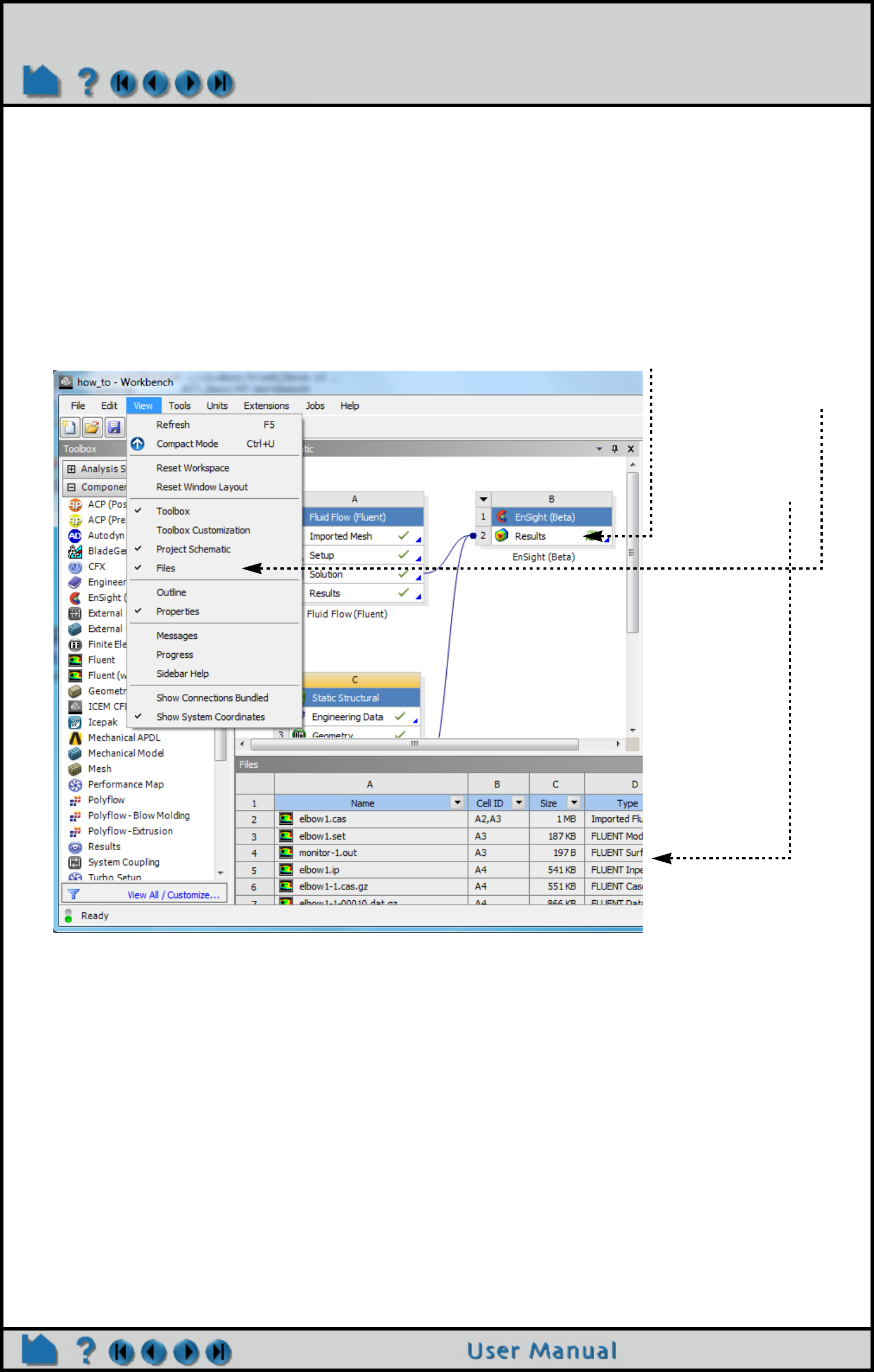Screen dimensions: 874x1372
Task: Select the CFX icon in the Toolbox
Action: pyautogui.click(x=75, y=567)
